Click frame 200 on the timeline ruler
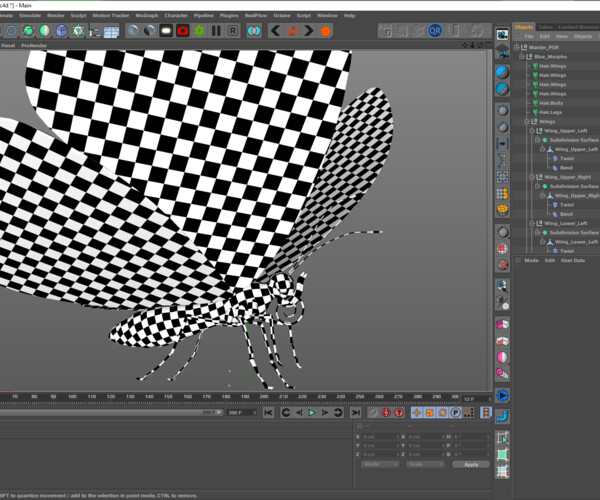 tap(264, 397)
